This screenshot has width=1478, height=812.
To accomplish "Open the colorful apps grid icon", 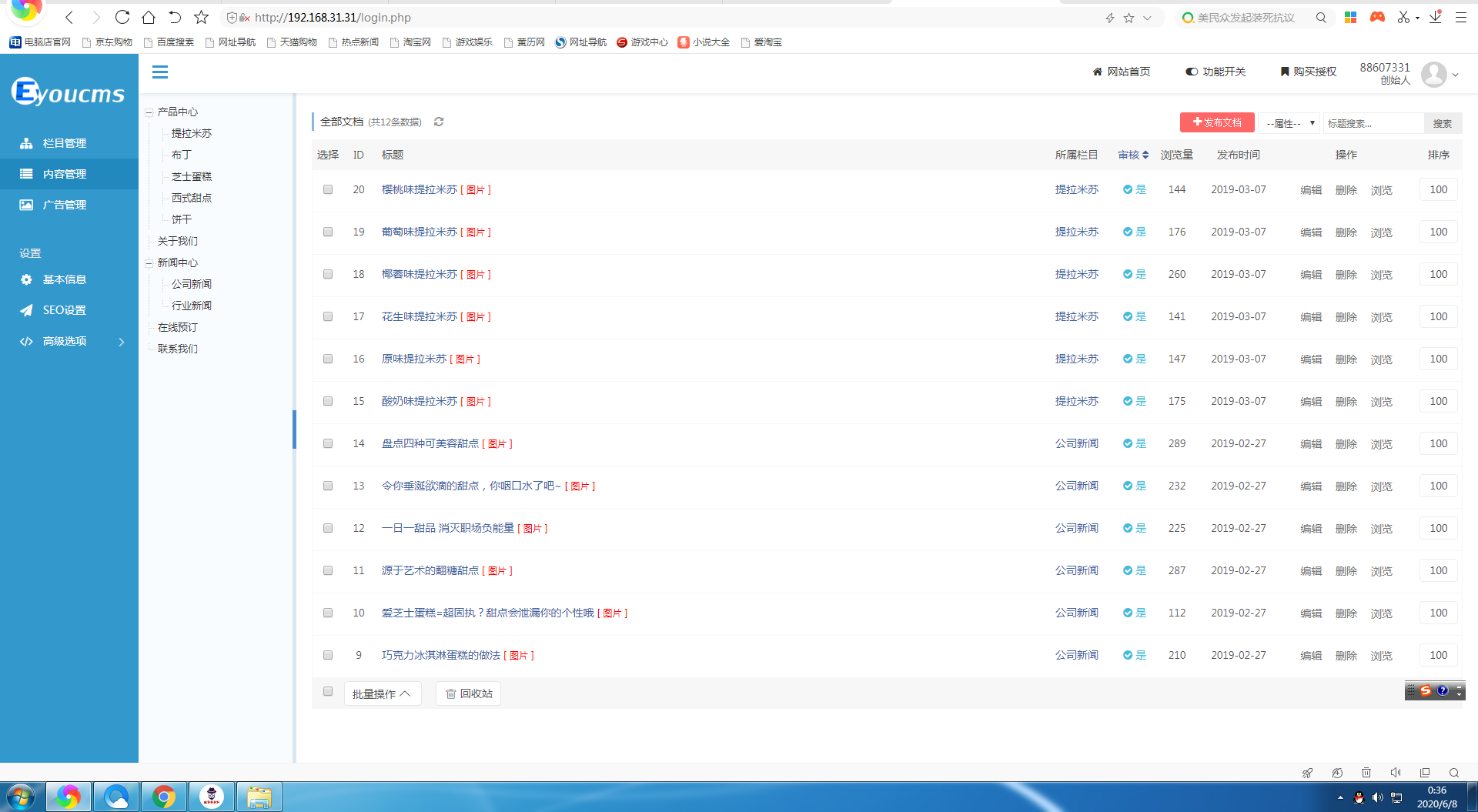I will [1350, 18].
